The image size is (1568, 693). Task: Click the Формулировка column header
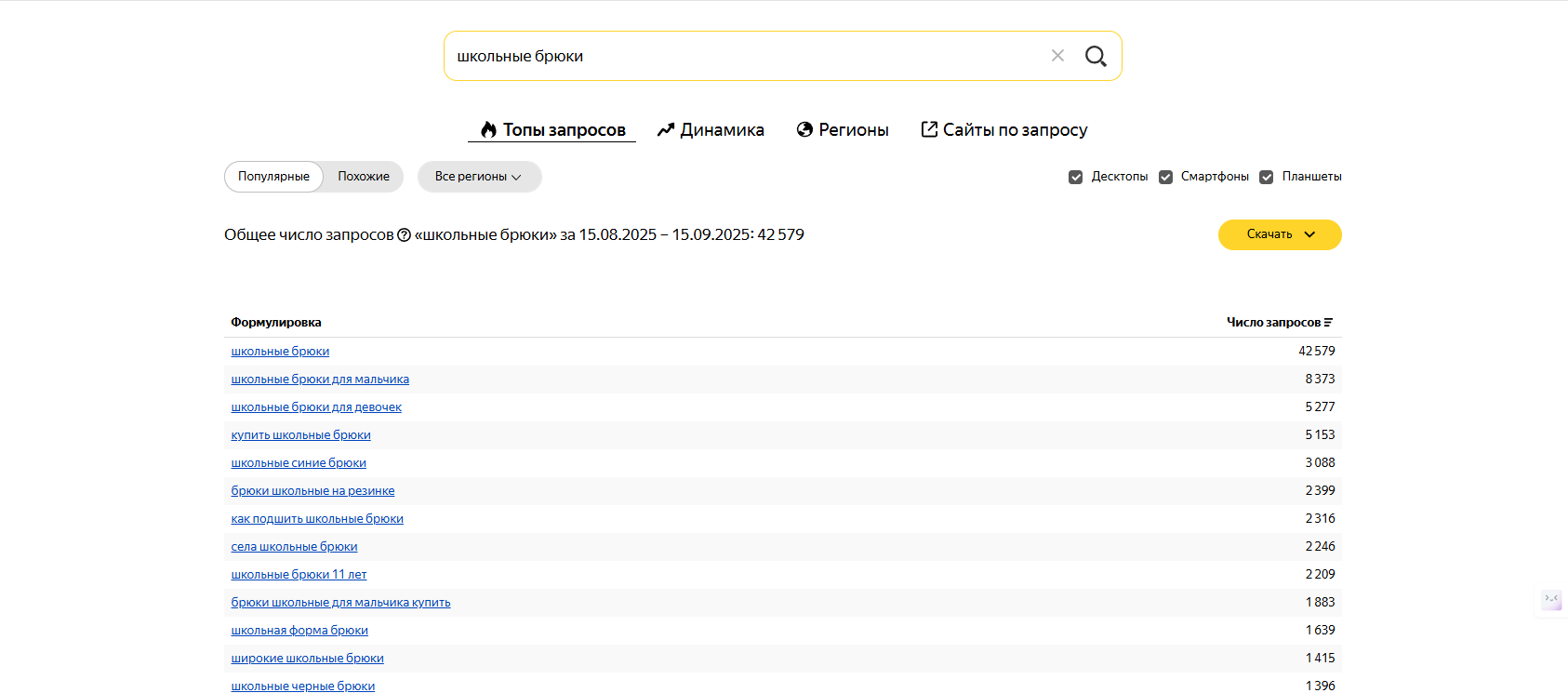(x=276, y=323)
